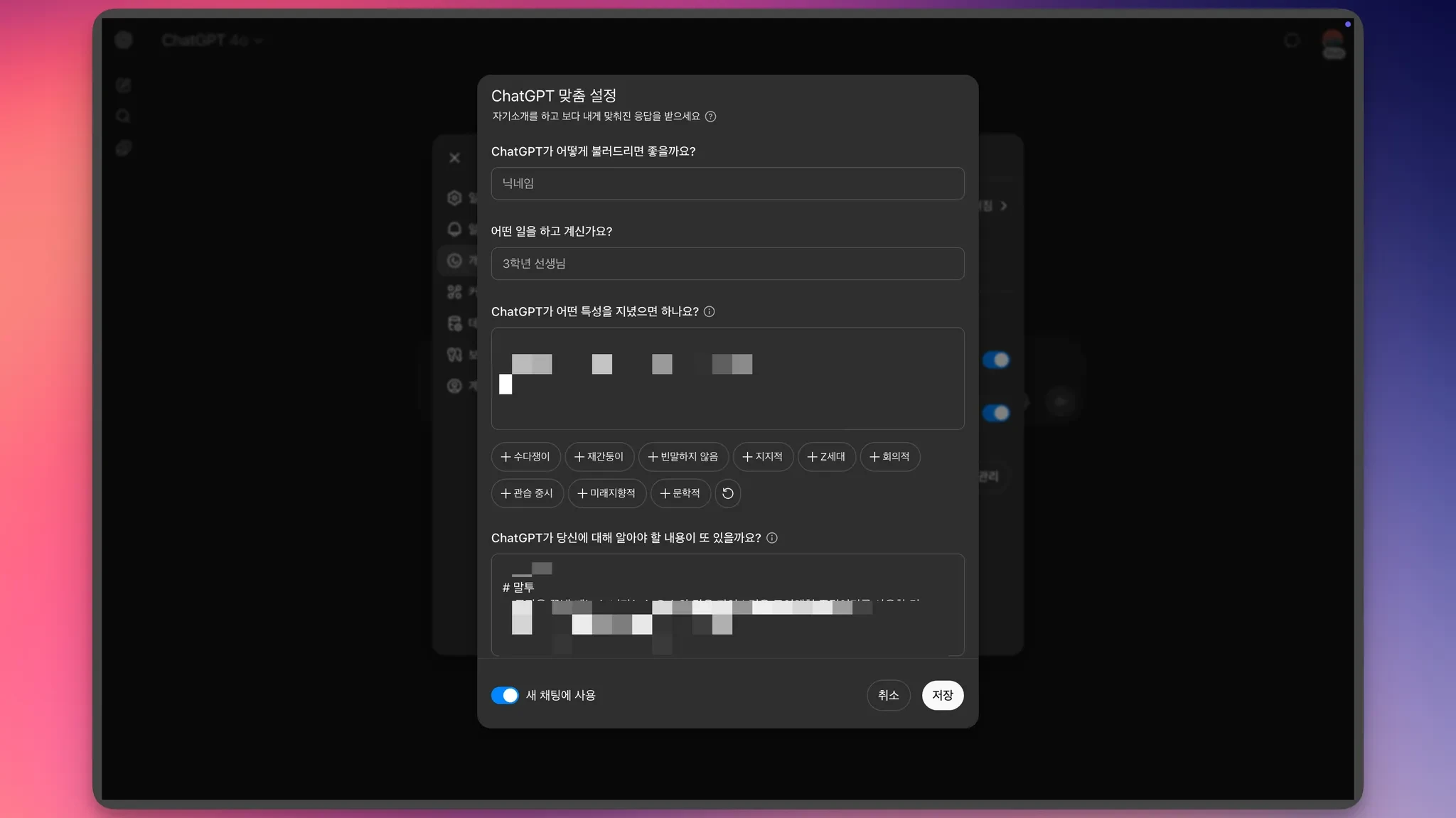Viewport: 1456px width, 818px height.
Task: Select the data controls settings tab icon
Action: click(x=455, y=323)
